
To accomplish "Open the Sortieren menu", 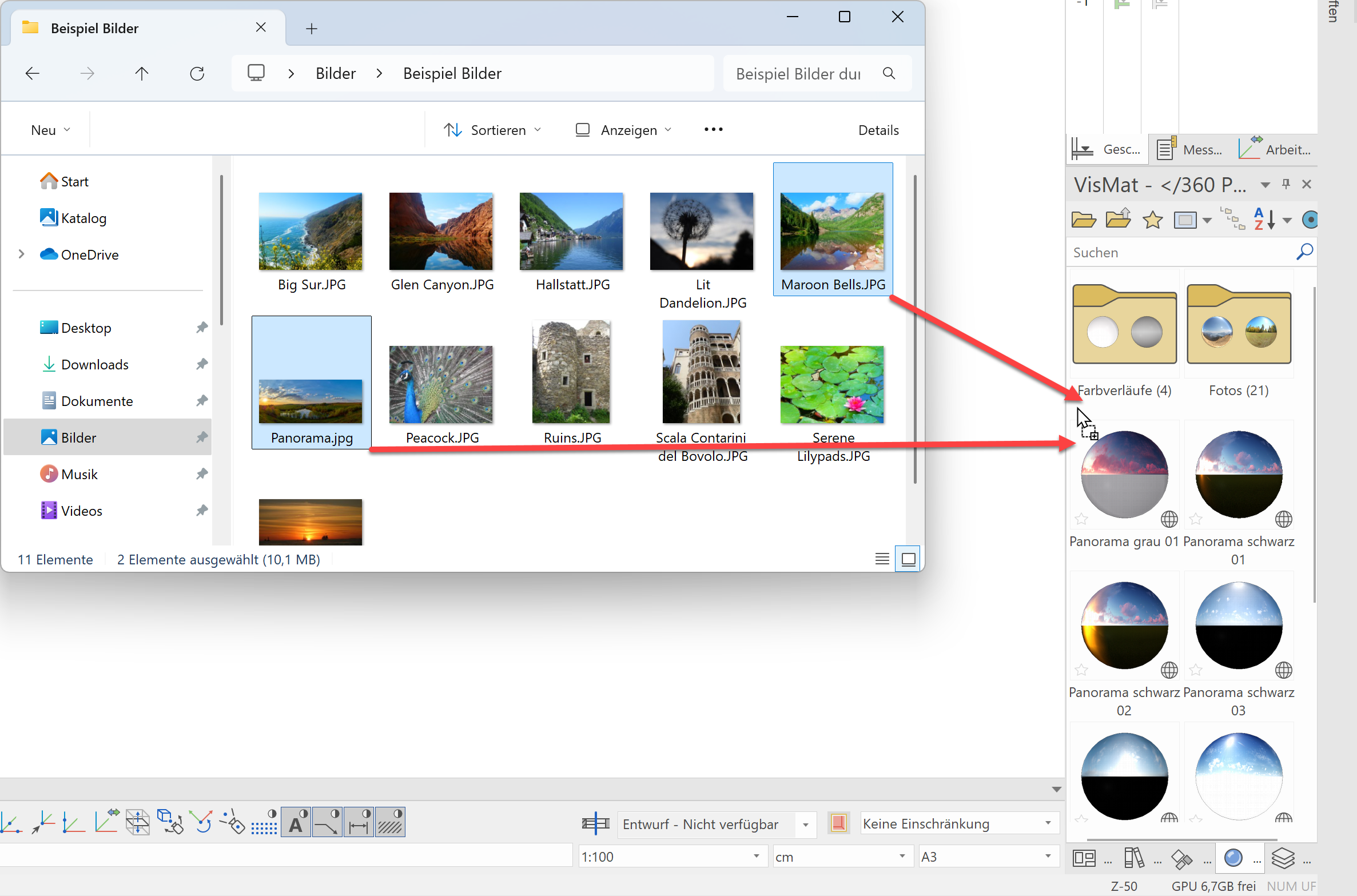I will tap(492, 130).
